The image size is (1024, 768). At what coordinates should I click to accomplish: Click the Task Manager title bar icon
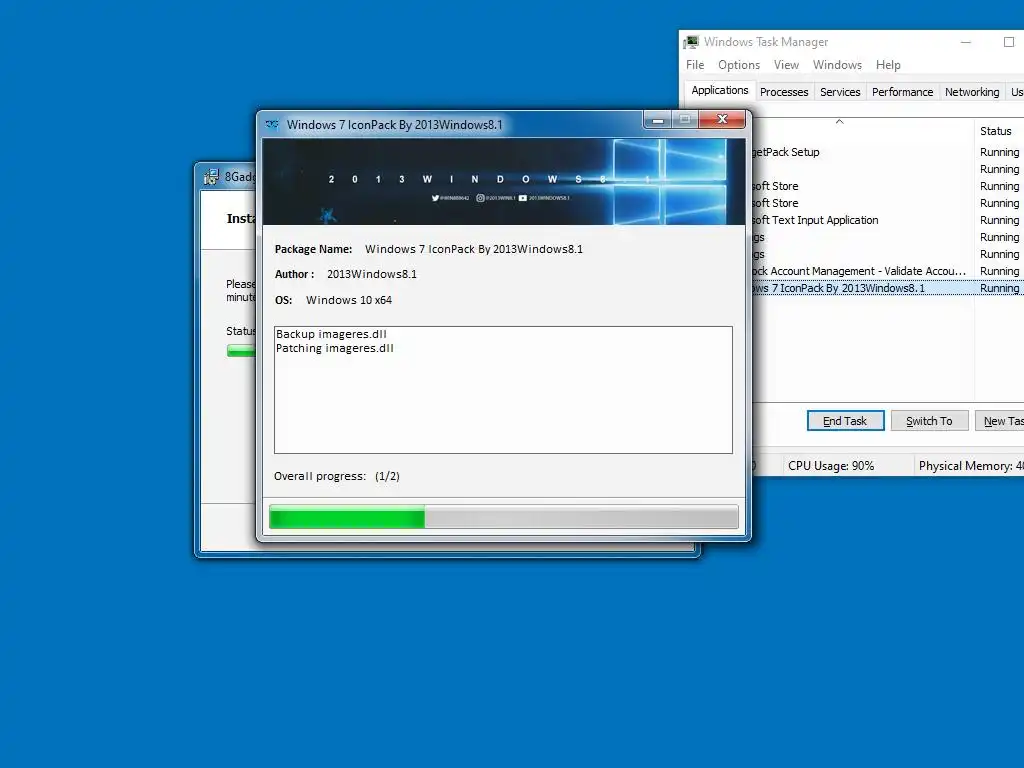[x=691, y=42]
